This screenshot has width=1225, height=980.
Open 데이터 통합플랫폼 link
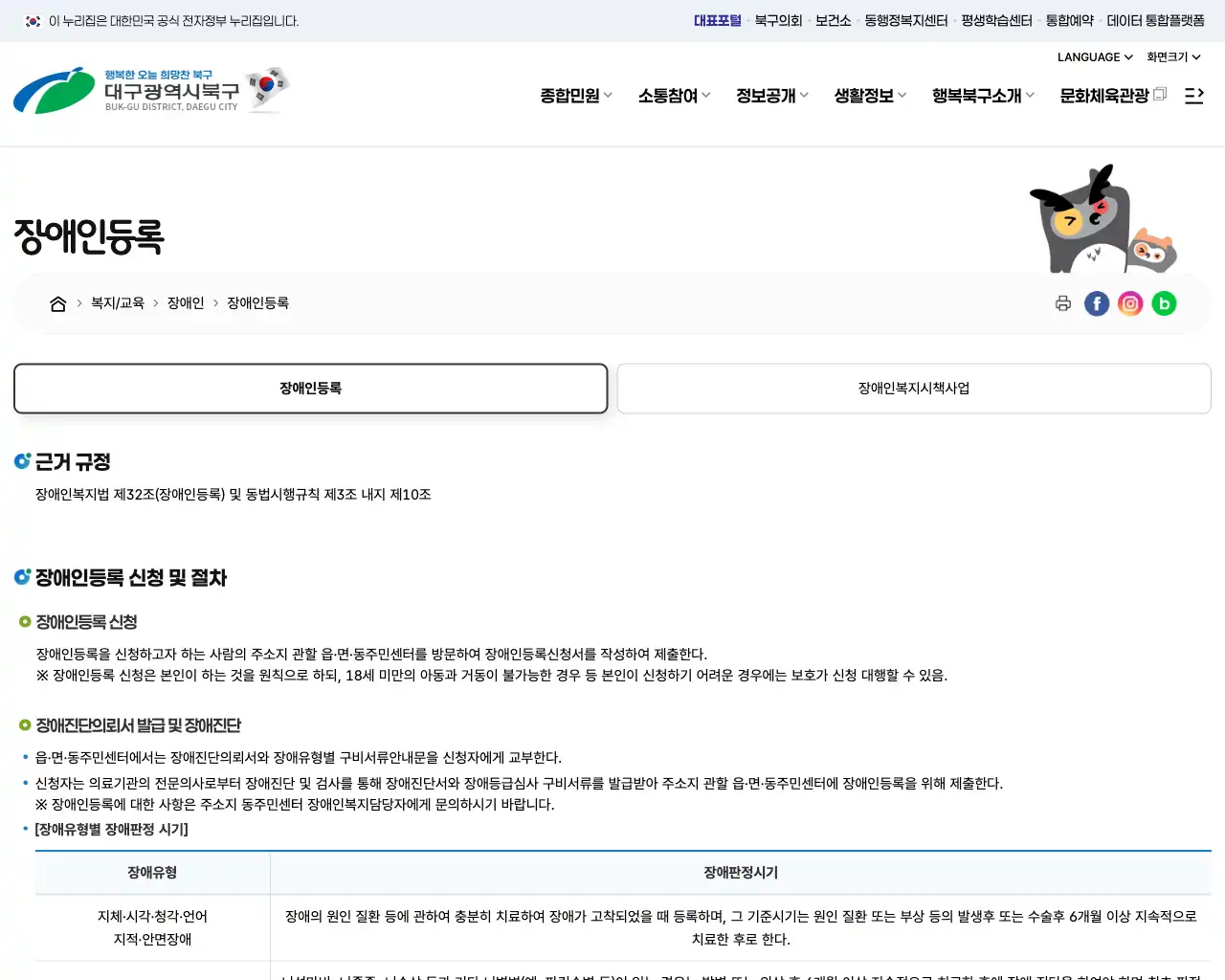click(1156, 20)
